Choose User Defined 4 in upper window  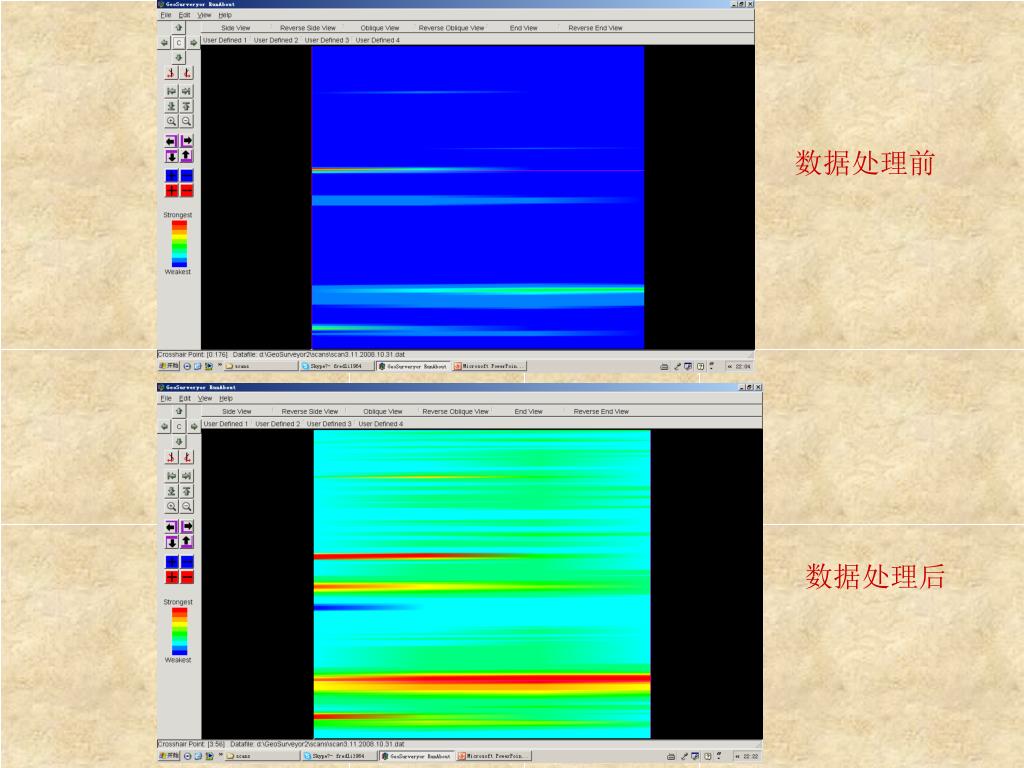(x=377, y=40)
